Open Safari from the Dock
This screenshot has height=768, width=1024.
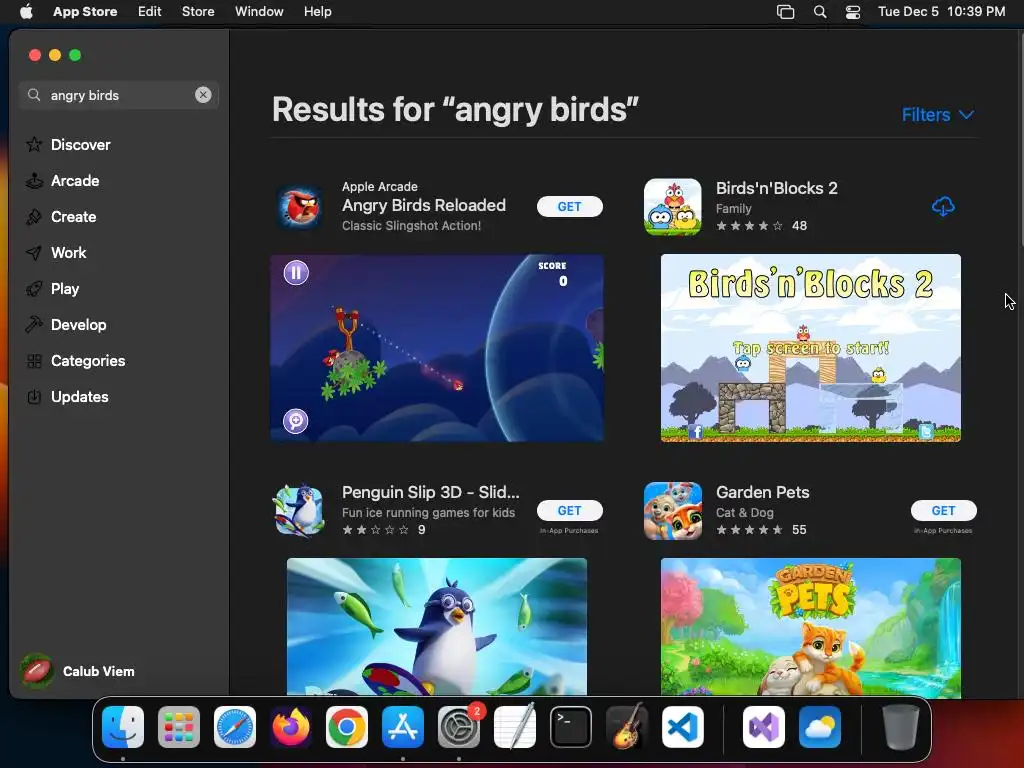pos(235,727)
